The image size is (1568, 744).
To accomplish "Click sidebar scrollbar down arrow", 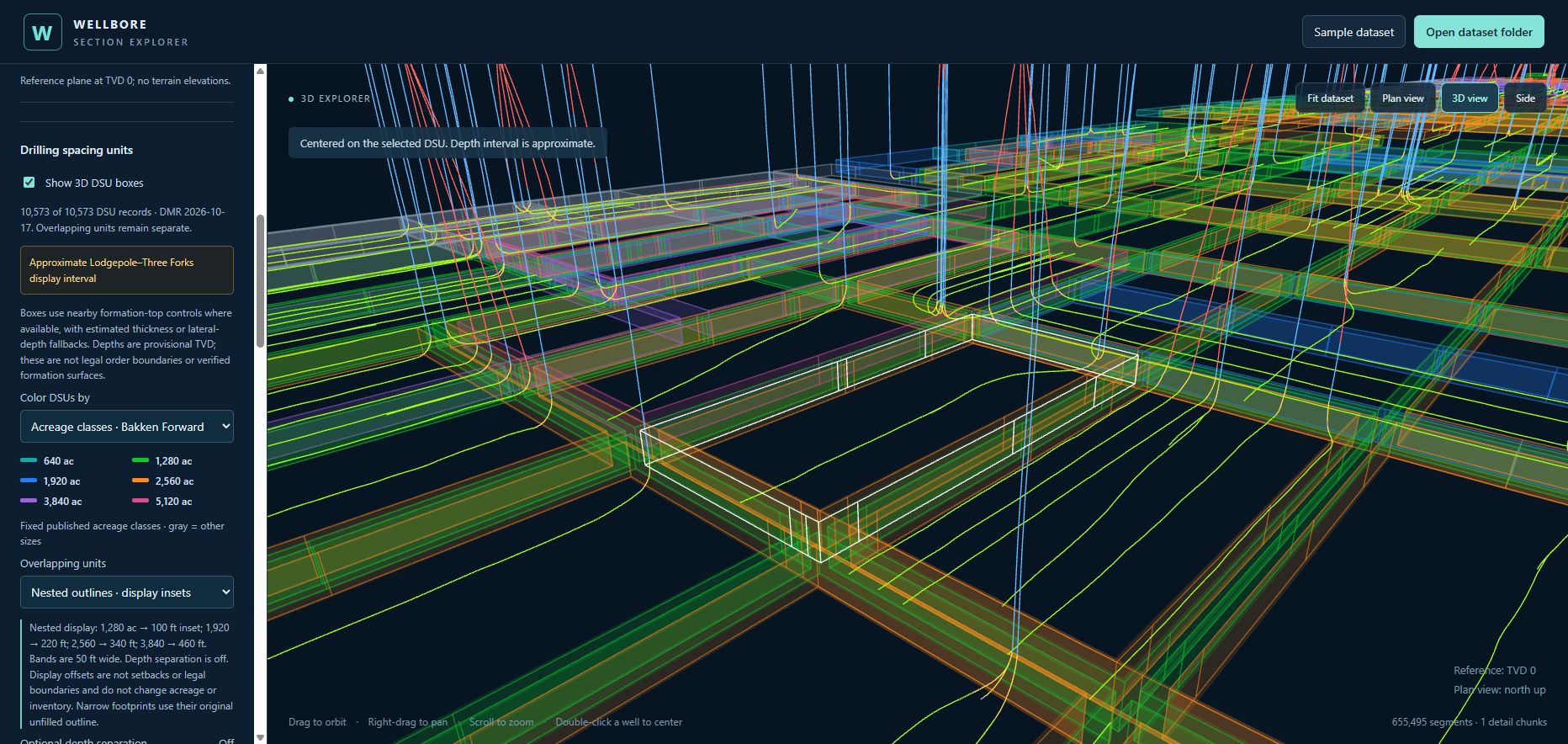I will click(x=260, y=737).
